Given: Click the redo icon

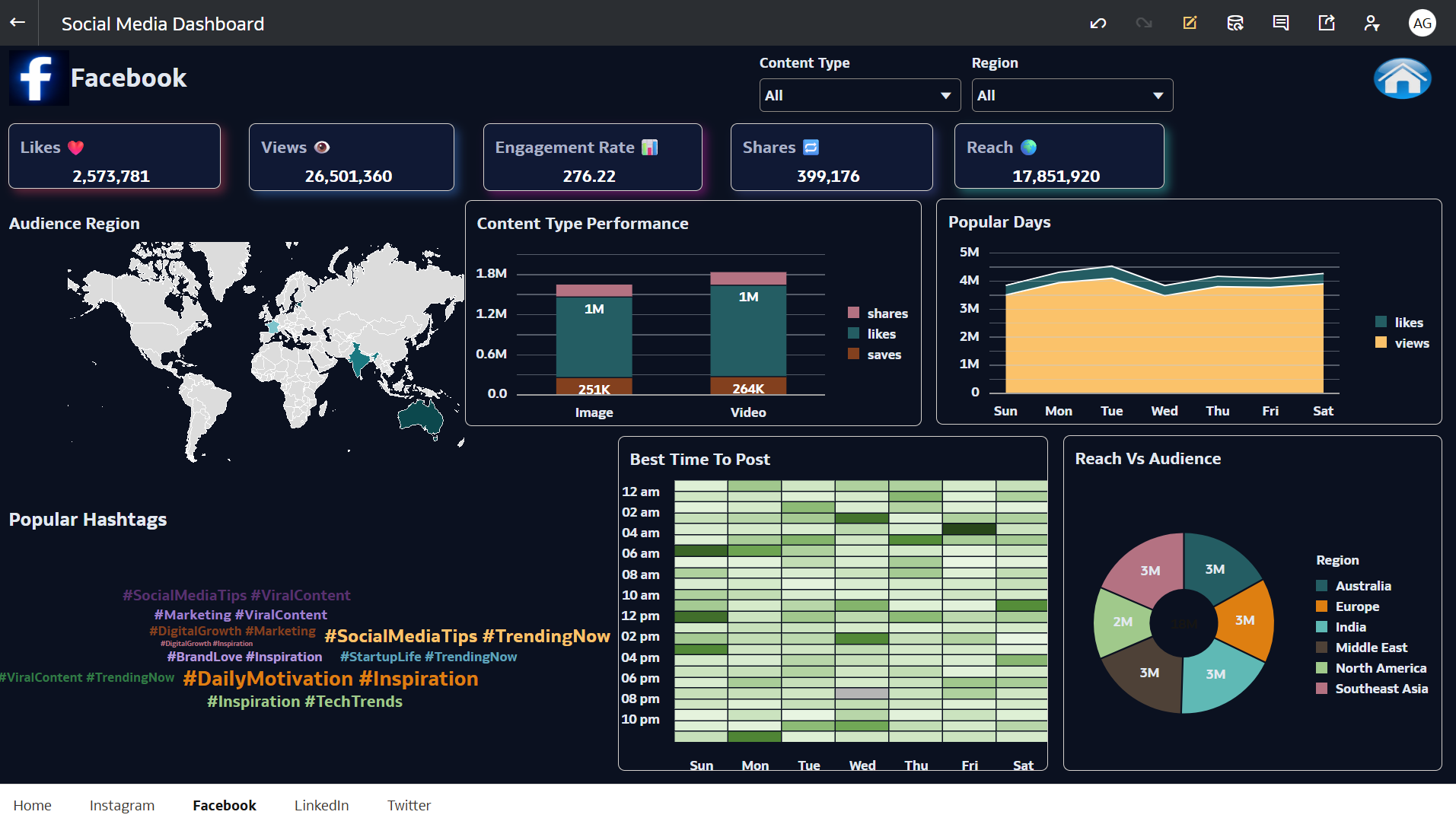Looking at the screenshot, I should point(1143,23).
